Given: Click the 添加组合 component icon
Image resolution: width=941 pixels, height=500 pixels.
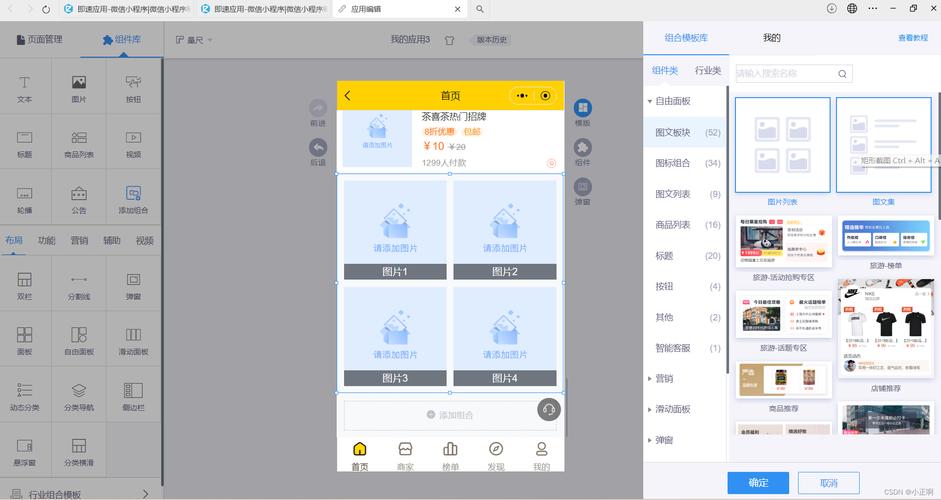Looking at the screenshot, I should tap(133, 193).
